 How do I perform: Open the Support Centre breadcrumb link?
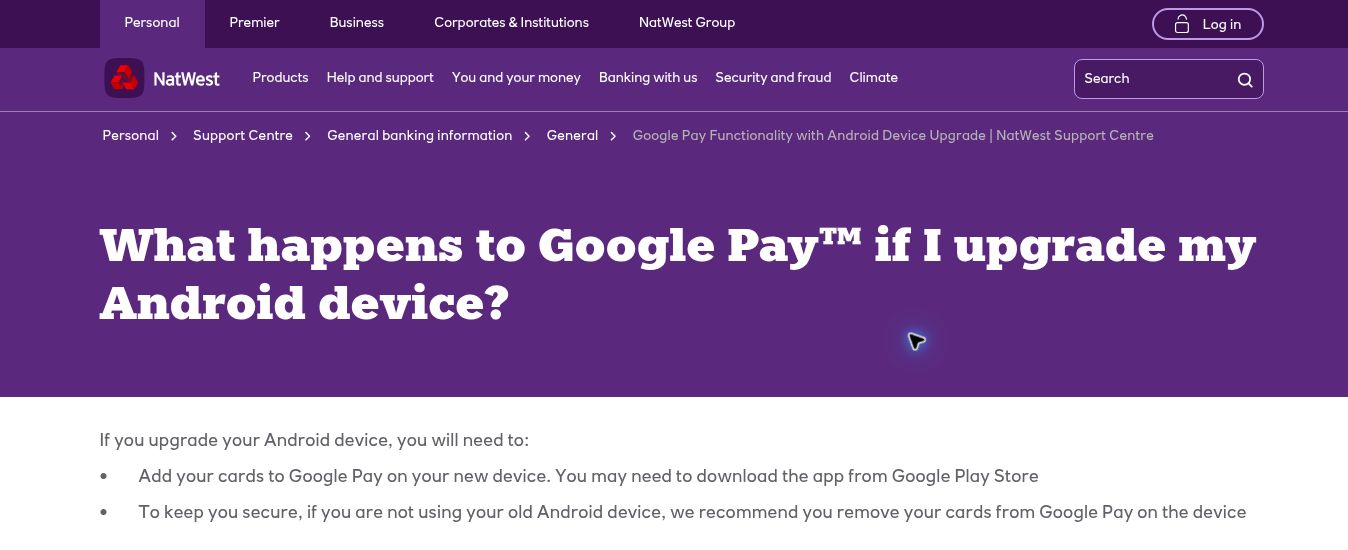click(243, 135)
